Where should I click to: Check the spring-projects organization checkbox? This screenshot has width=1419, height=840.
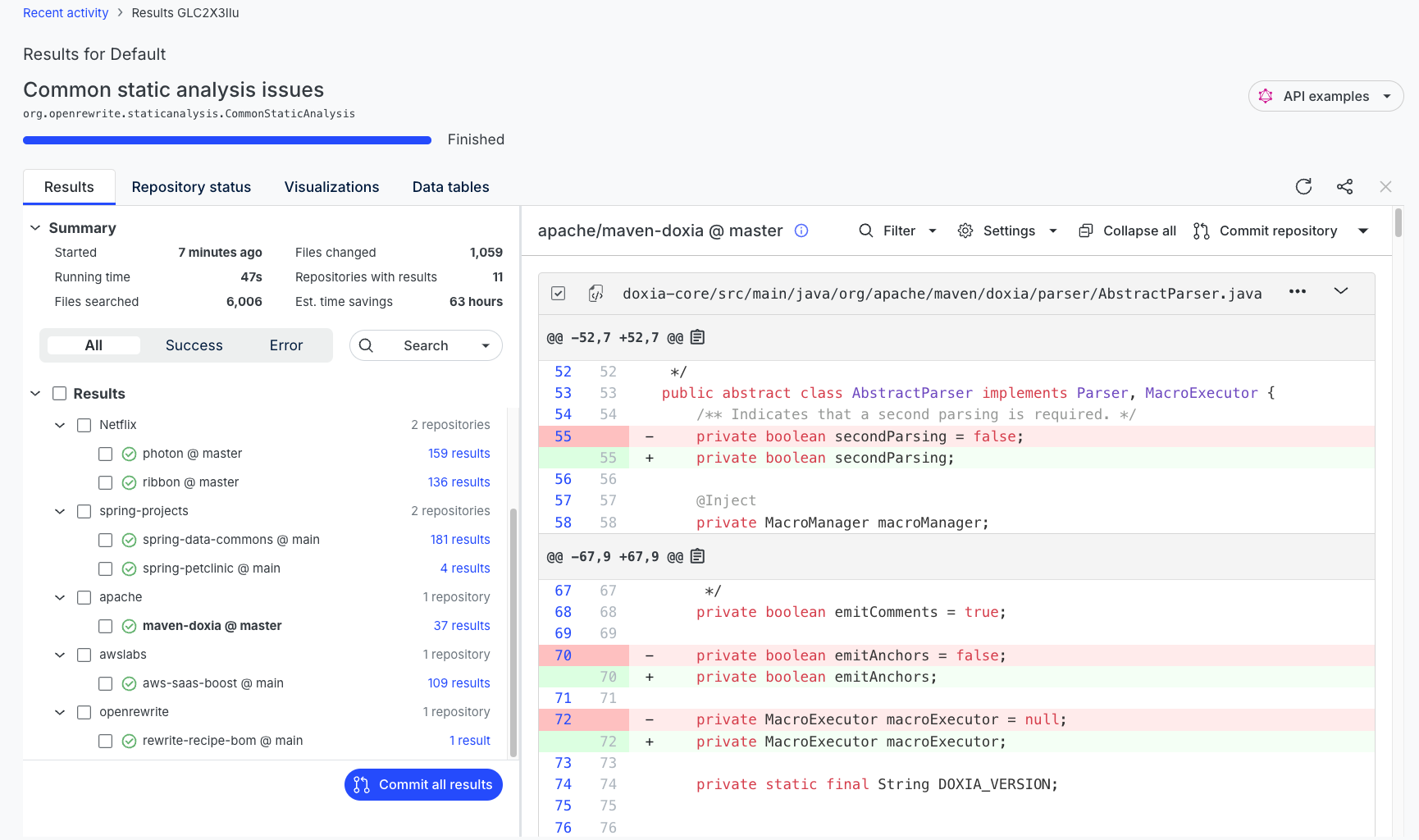pos(84,511)
